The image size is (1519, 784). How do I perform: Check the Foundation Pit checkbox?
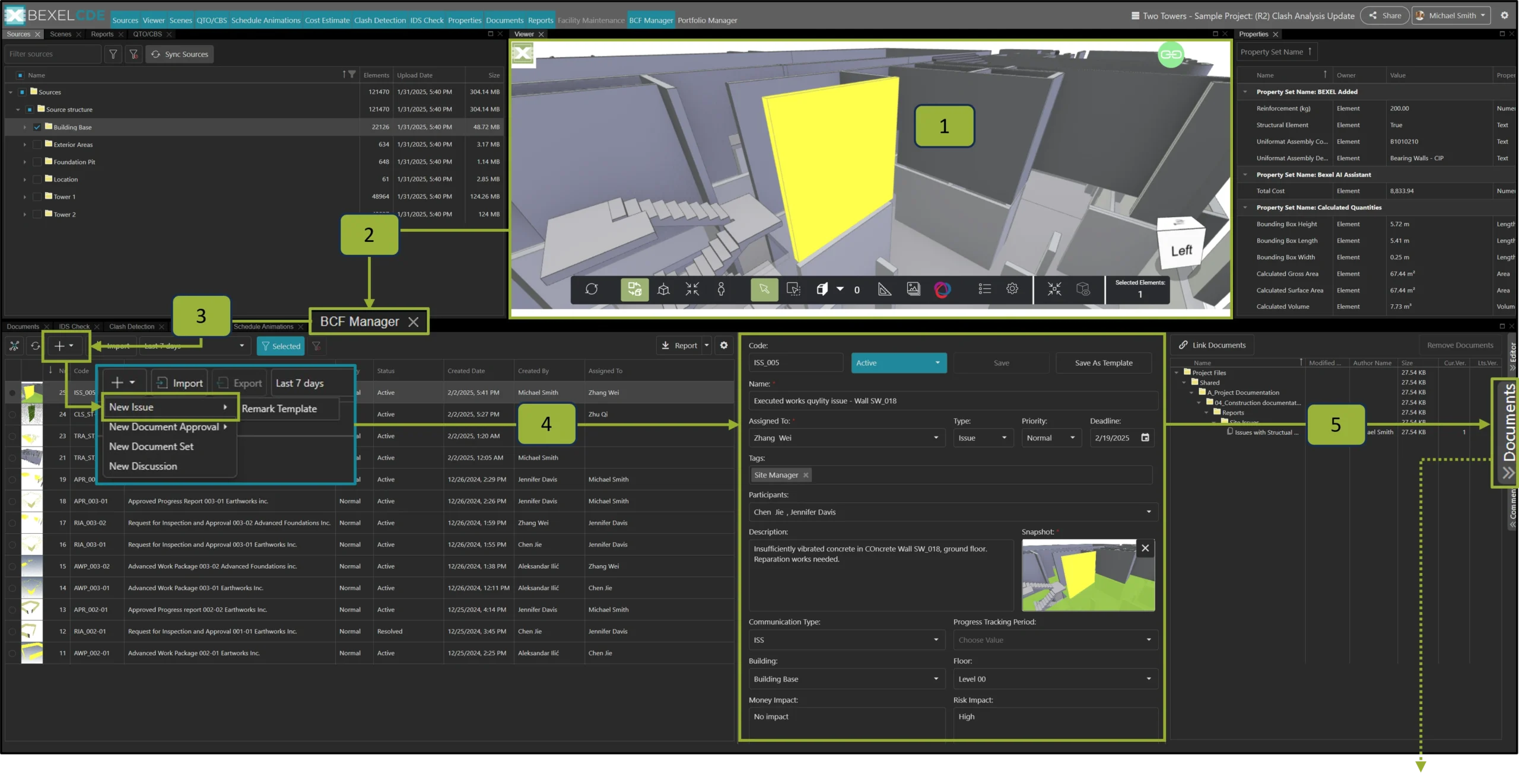(37, 162)
